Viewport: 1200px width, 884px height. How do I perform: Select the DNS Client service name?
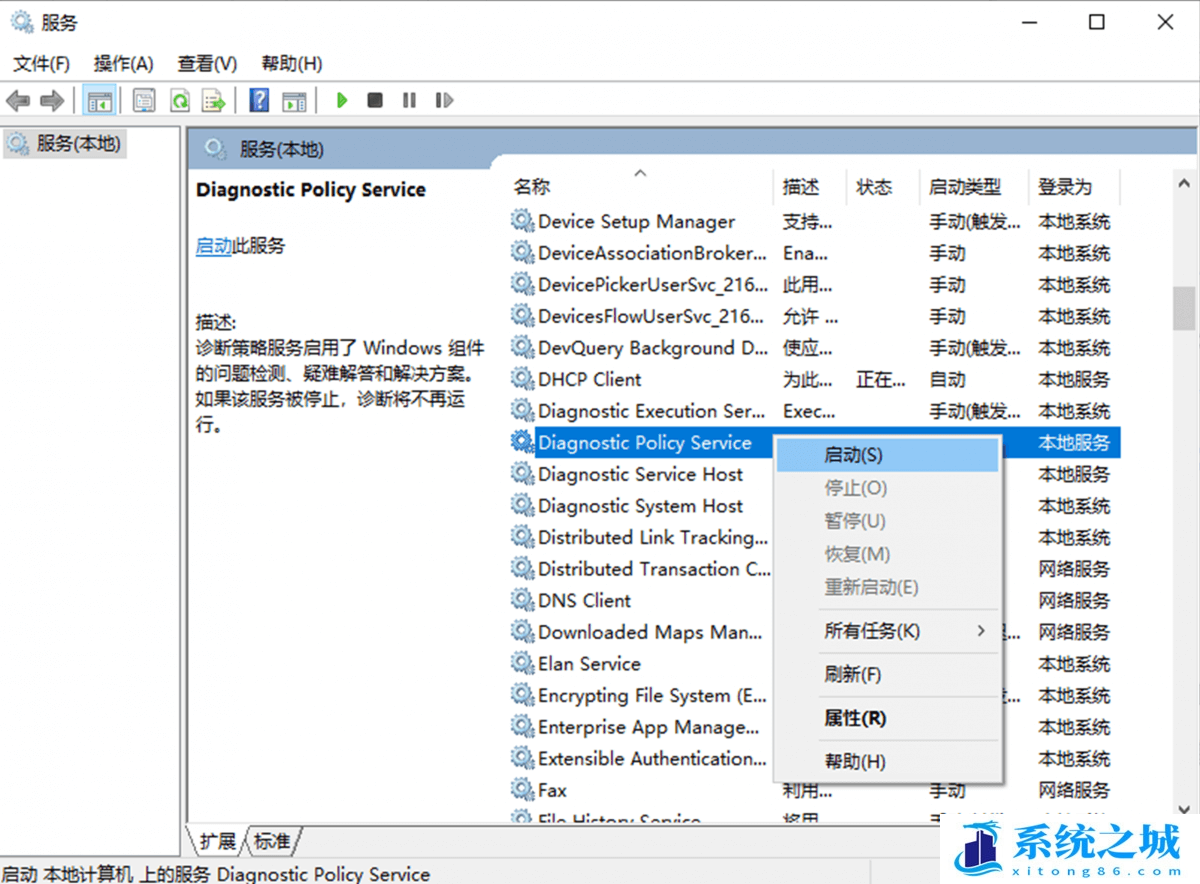[585, 600]
